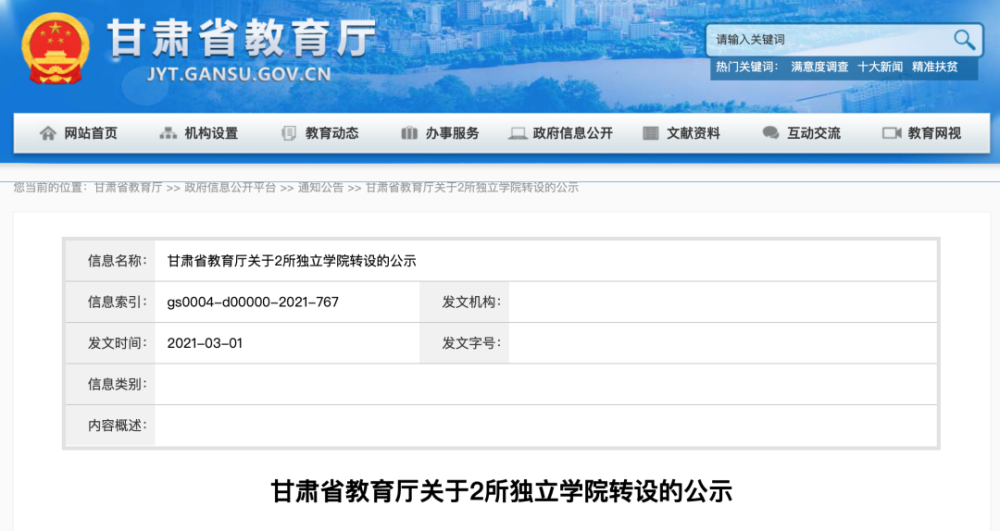
Task: Click the JYT.GANSU.GOV.CN text
Action: (x=239, y=74)
